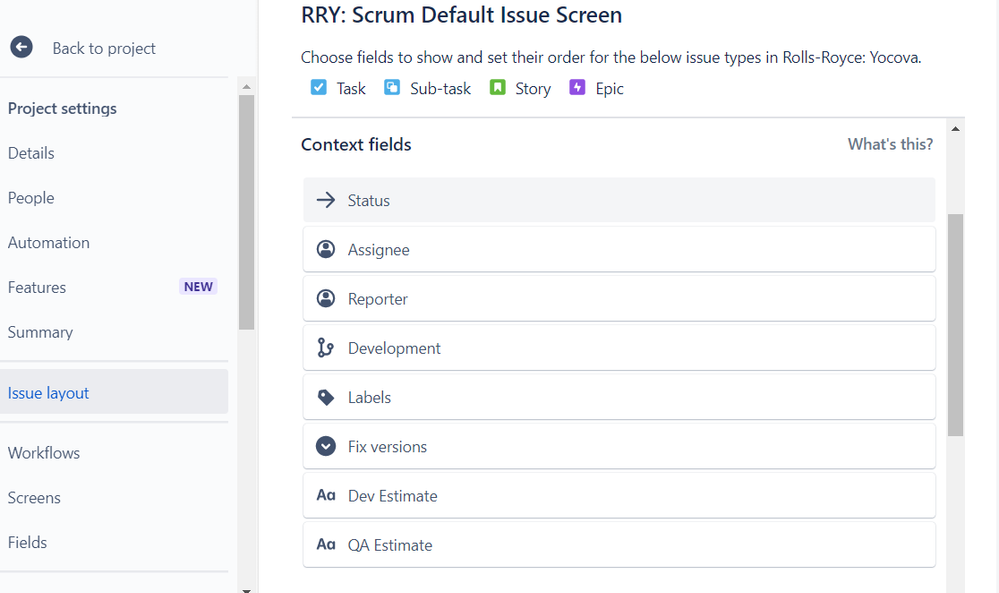Click the context fields scrollbar thumb
Screen dimensions: 999x593
[955, 325]
